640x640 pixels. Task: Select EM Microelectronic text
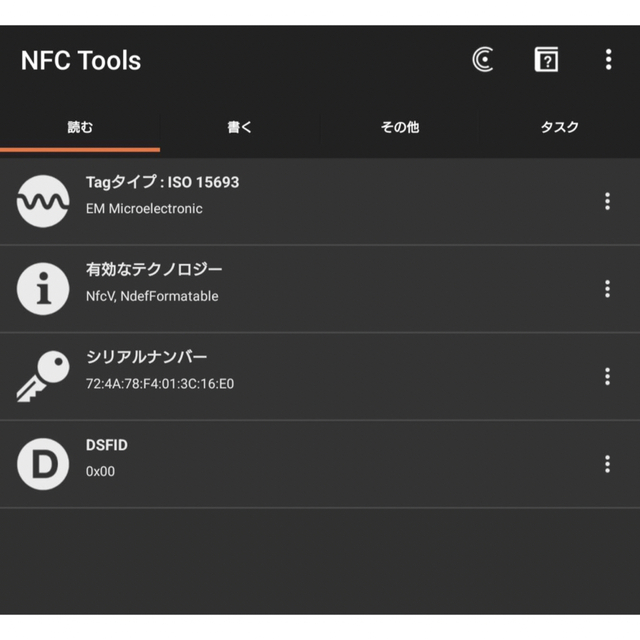pyautogui.click(x=144, y=209)
